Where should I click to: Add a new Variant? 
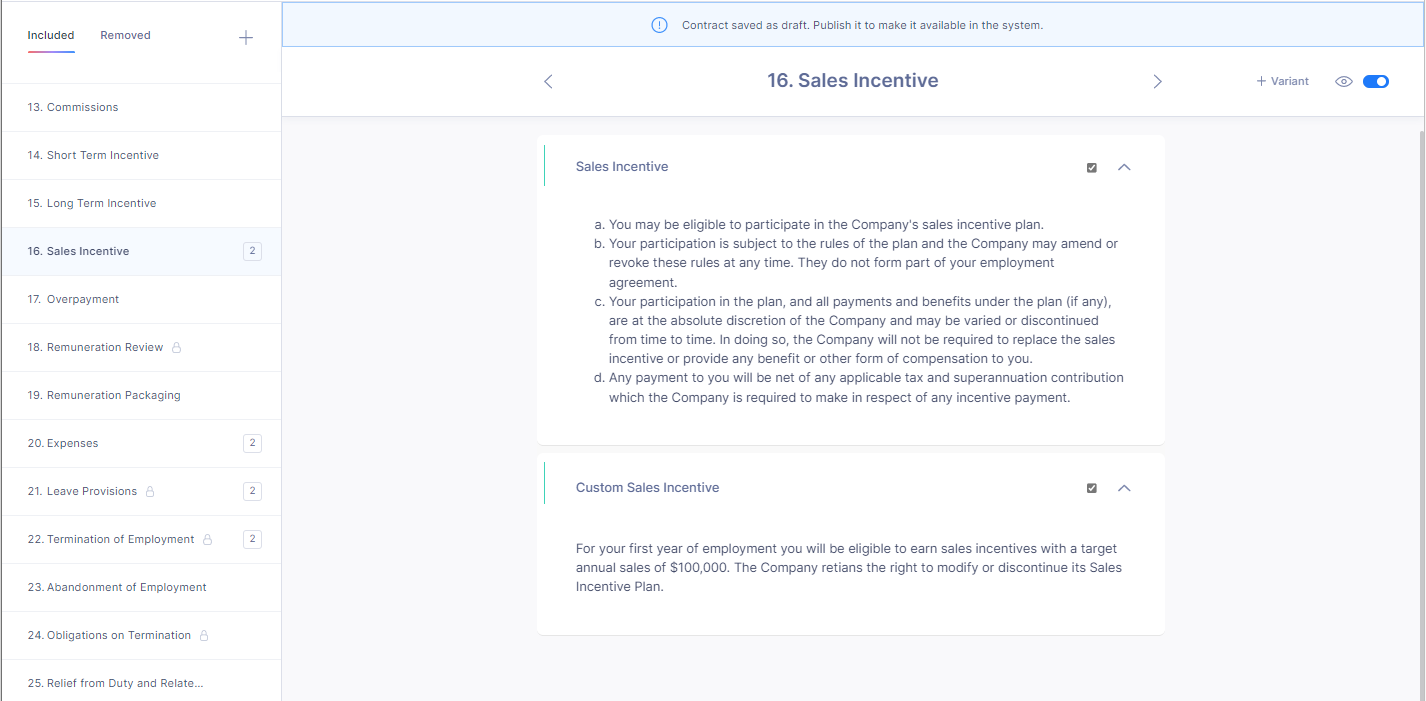click(x=1283, y=82)
